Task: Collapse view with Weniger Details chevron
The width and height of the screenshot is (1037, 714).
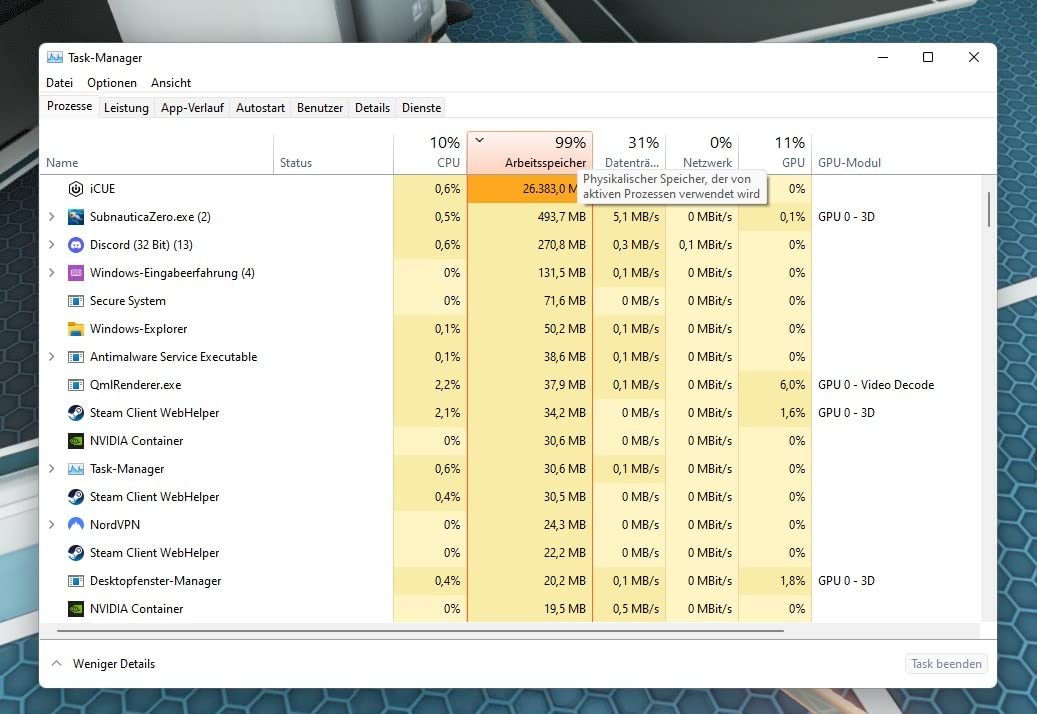Action: click(x=57, y=663)
